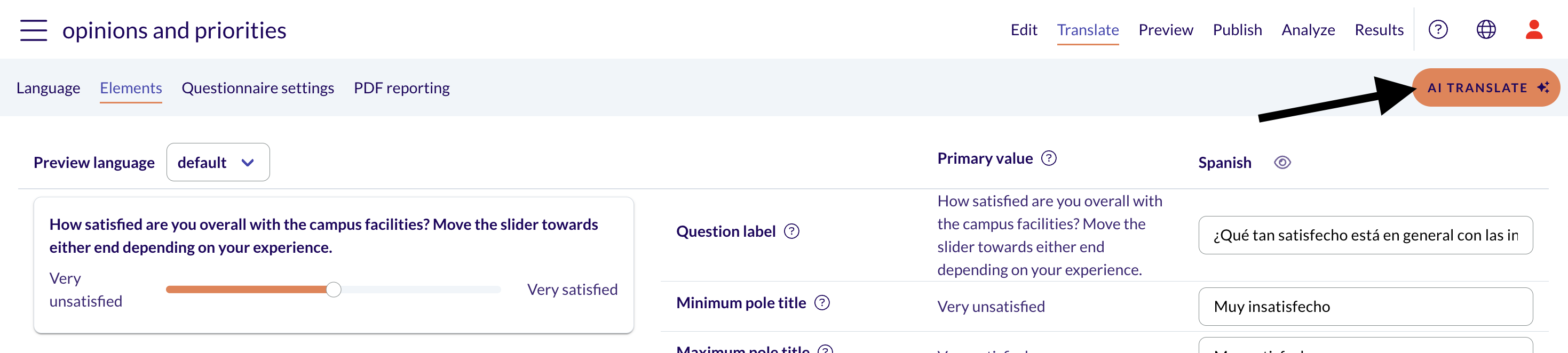Open the hamburger main menu

34,30
